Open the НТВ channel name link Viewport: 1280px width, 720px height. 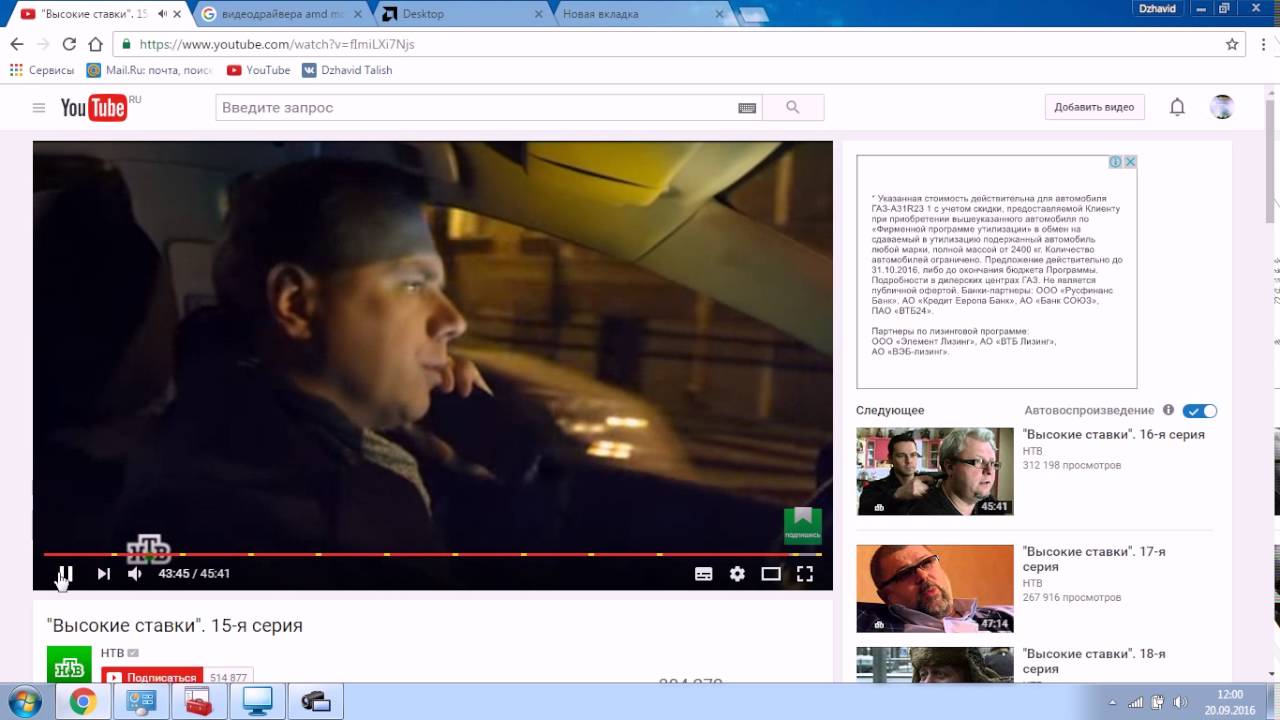112,653
